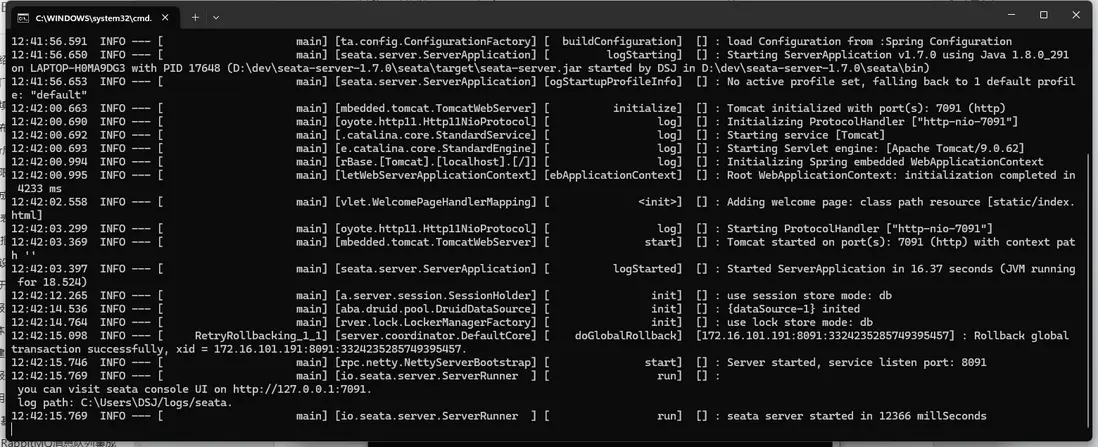
Task: Expand the new-tab profile dropdown chevron
Action: click(216, 17)
